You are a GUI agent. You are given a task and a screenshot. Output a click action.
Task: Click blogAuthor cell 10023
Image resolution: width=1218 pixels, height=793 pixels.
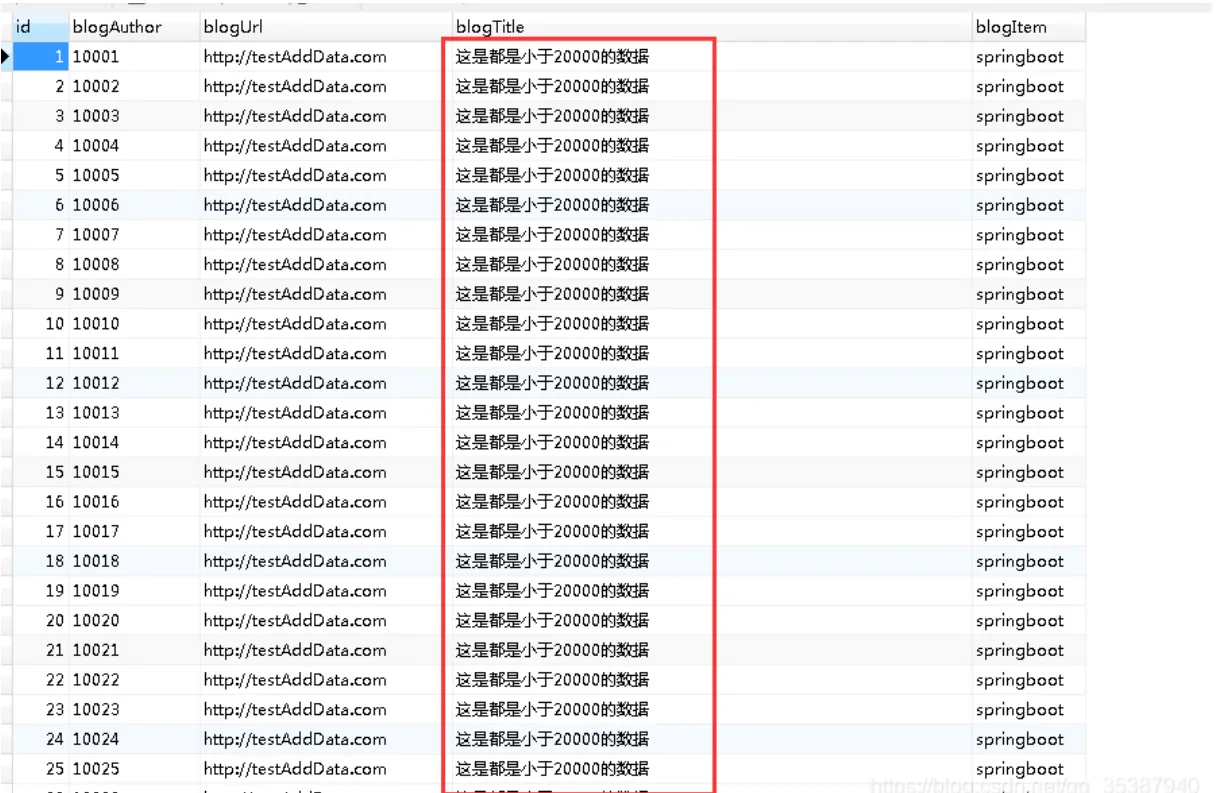134,710
